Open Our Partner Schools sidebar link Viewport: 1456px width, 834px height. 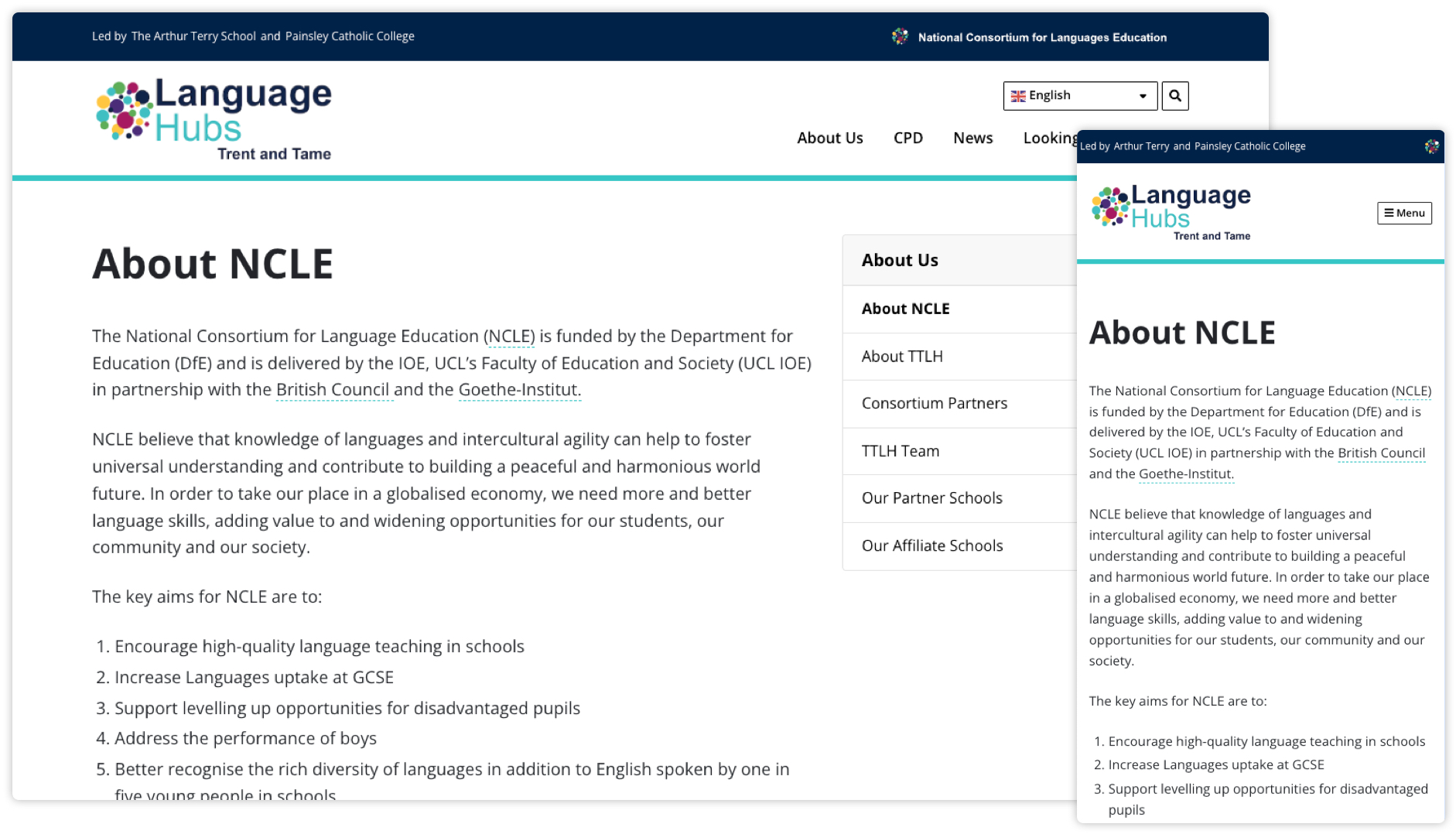[x=959, y=498]
